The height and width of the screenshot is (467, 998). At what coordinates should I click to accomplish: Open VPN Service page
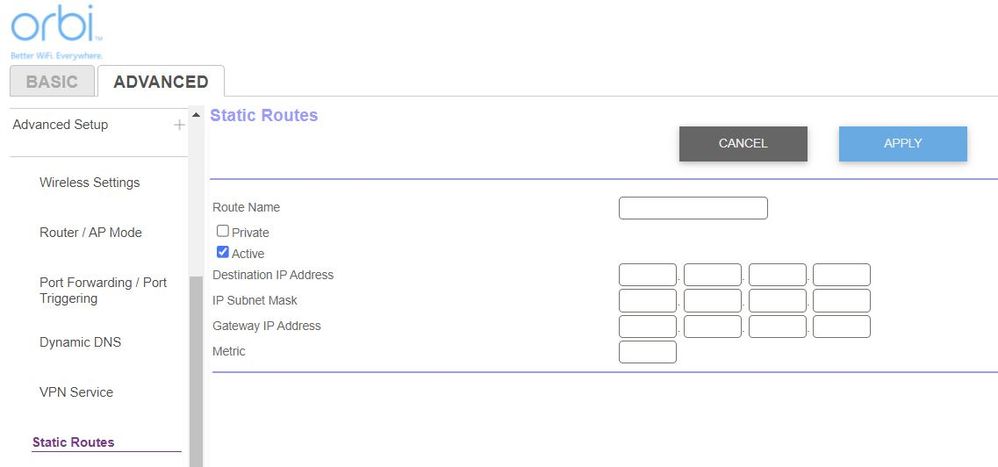coord(76,393)
